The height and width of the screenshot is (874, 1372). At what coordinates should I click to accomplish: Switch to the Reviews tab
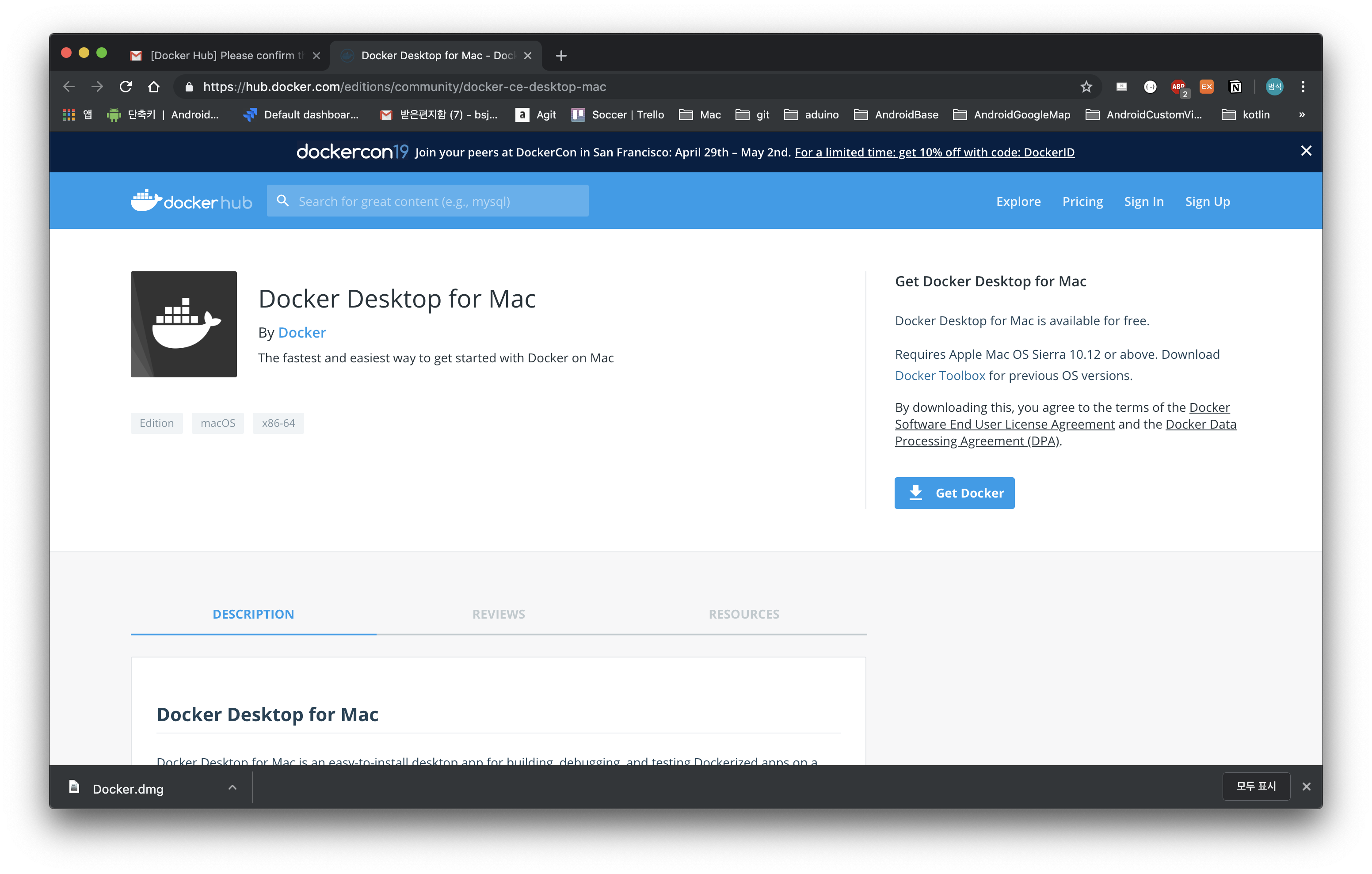click(499, 614)
